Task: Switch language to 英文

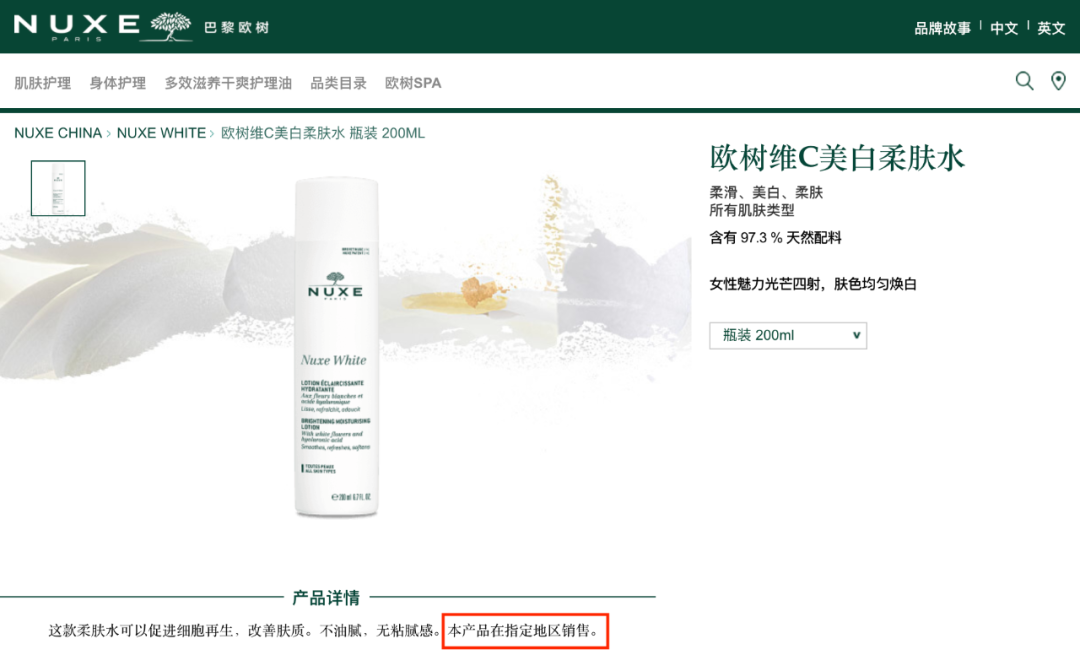Action: (1051, 28)
